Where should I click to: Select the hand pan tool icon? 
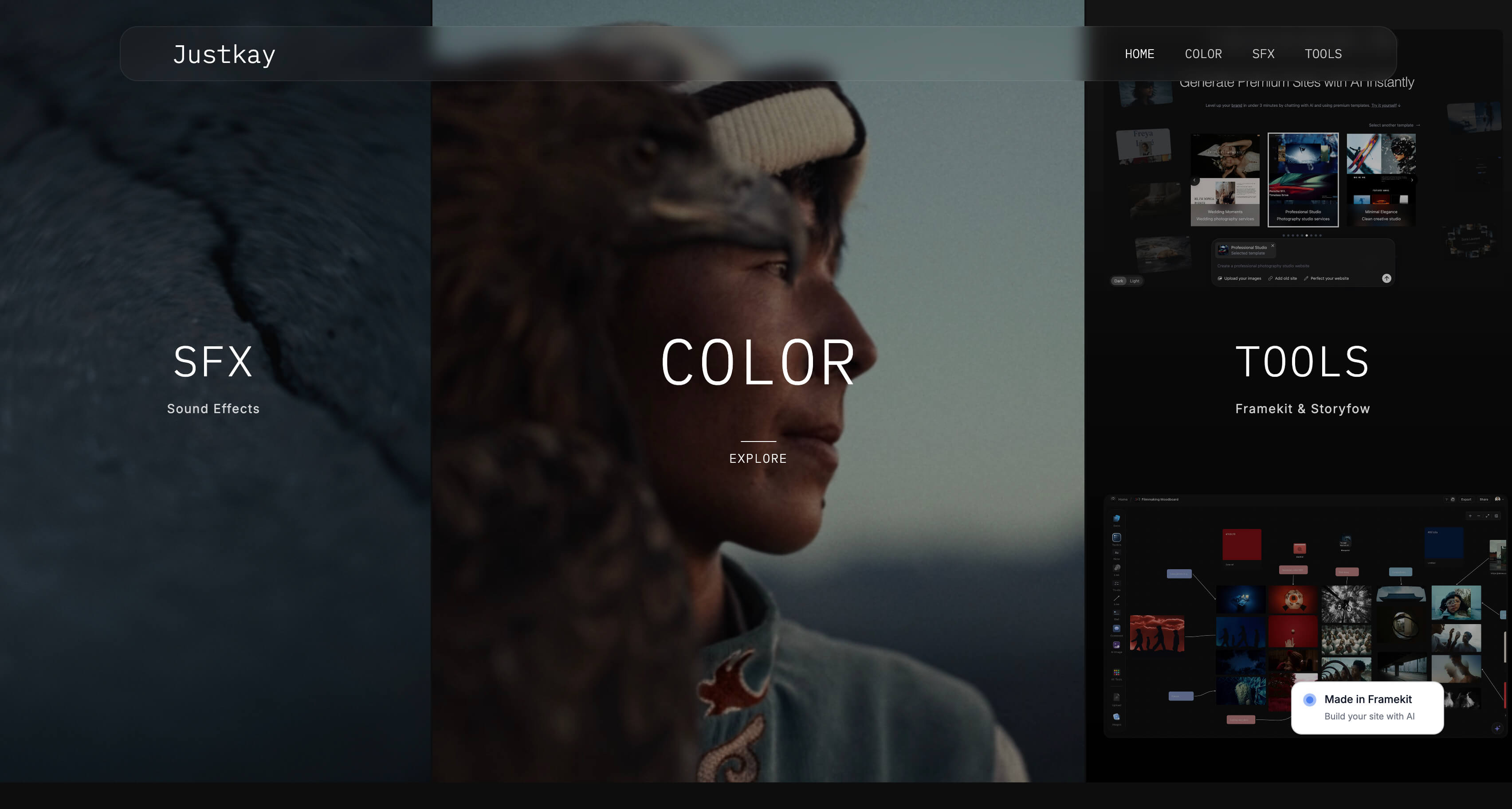coord(1453,500)
